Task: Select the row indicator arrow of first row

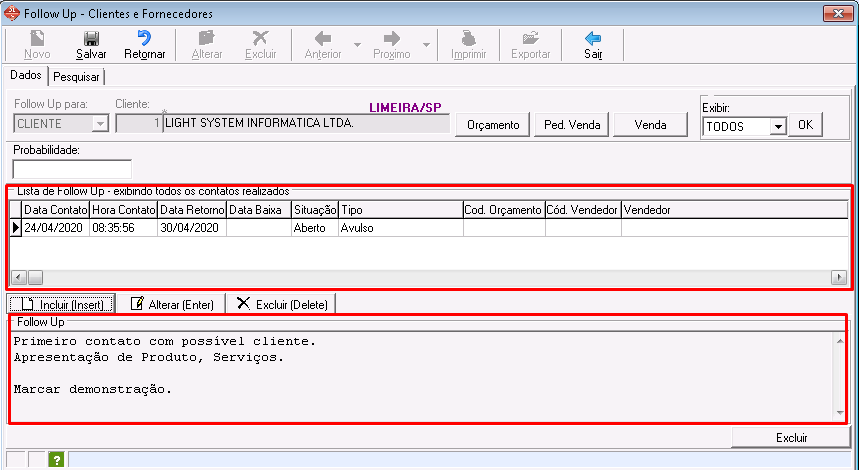Action: tap(16, 228)
